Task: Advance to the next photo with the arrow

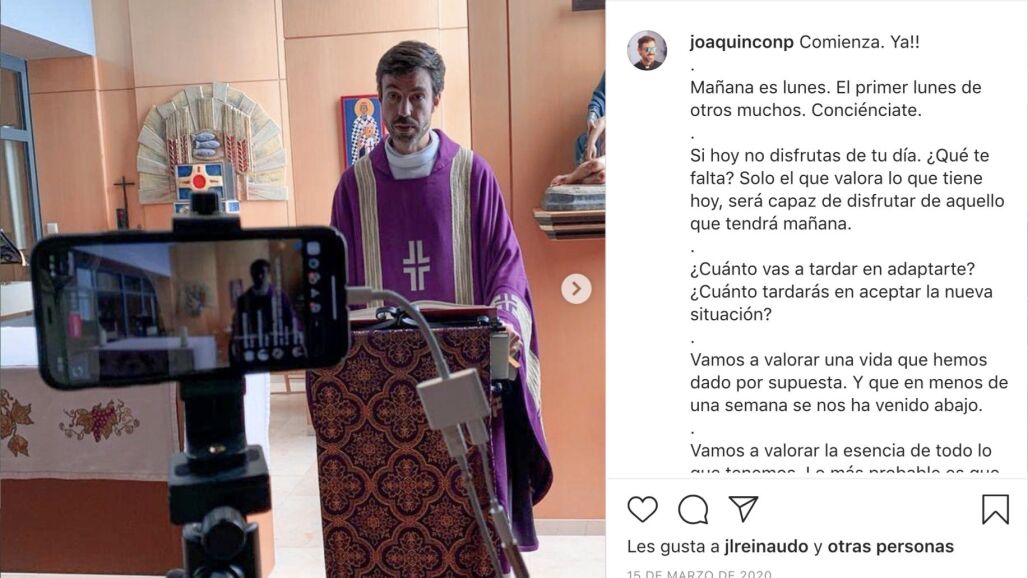Action: pyautogui.click(x=576, y=288)
